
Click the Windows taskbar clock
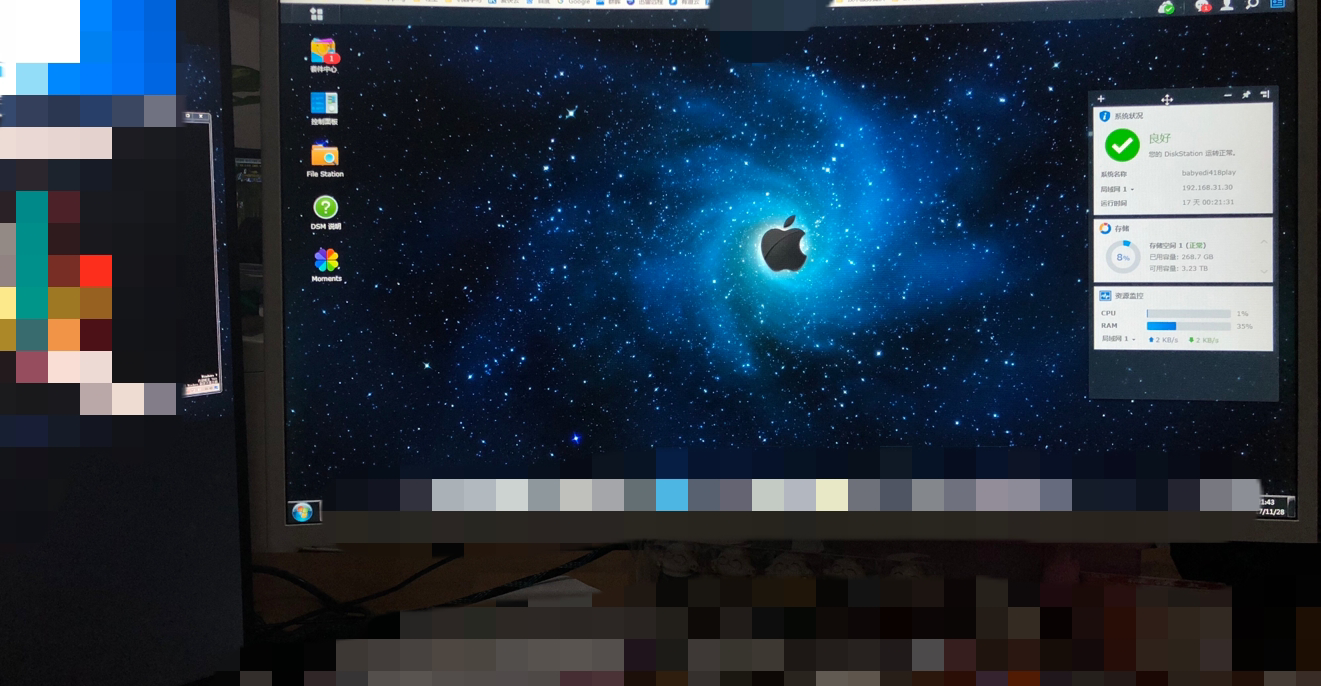[x=1271, y=507]
